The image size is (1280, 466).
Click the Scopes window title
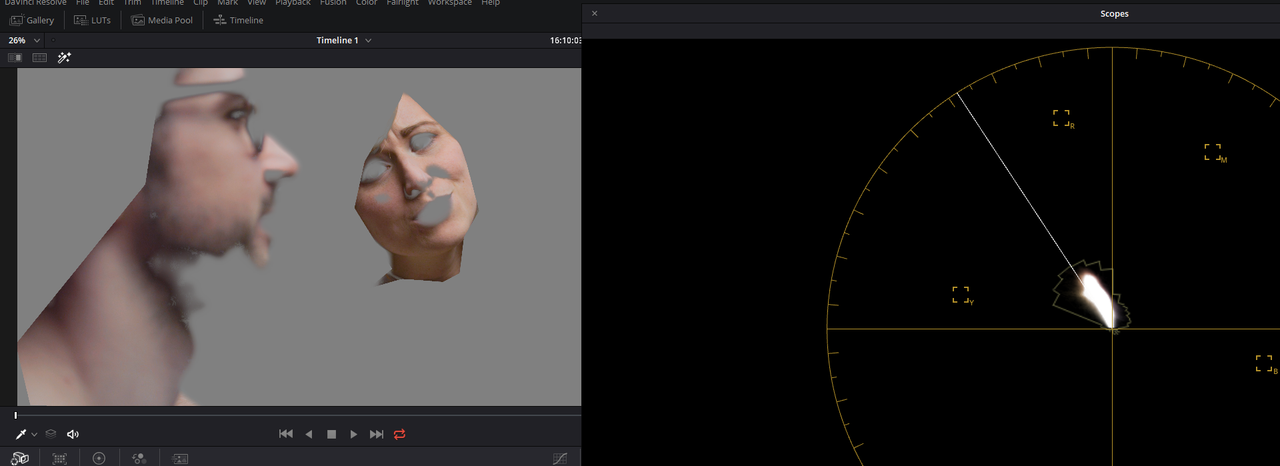pos(1114,14)
